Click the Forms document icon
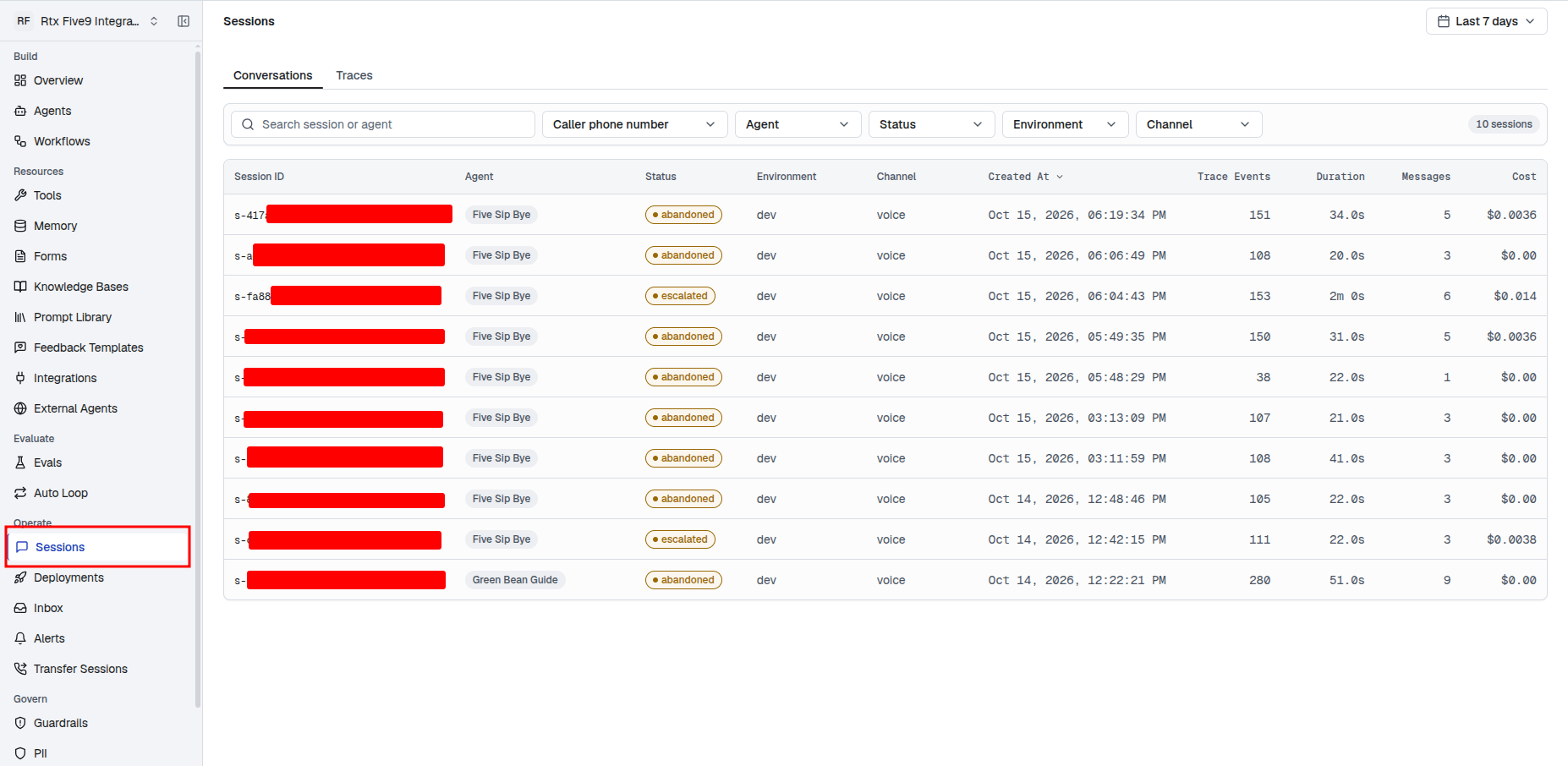The image size is (1568, 766). pos(20,256)
